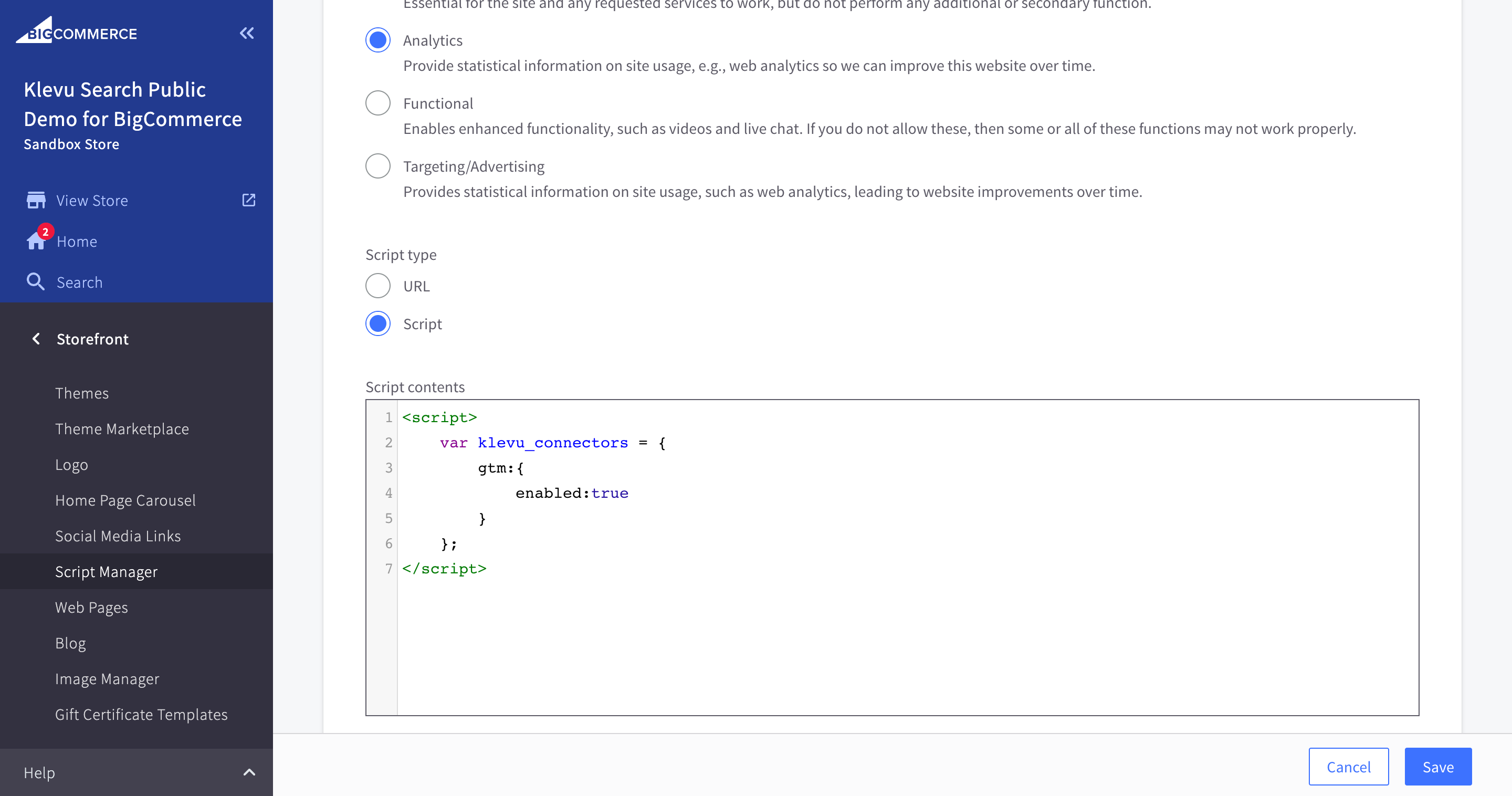Expand the Help section chevron

[249, 772]
